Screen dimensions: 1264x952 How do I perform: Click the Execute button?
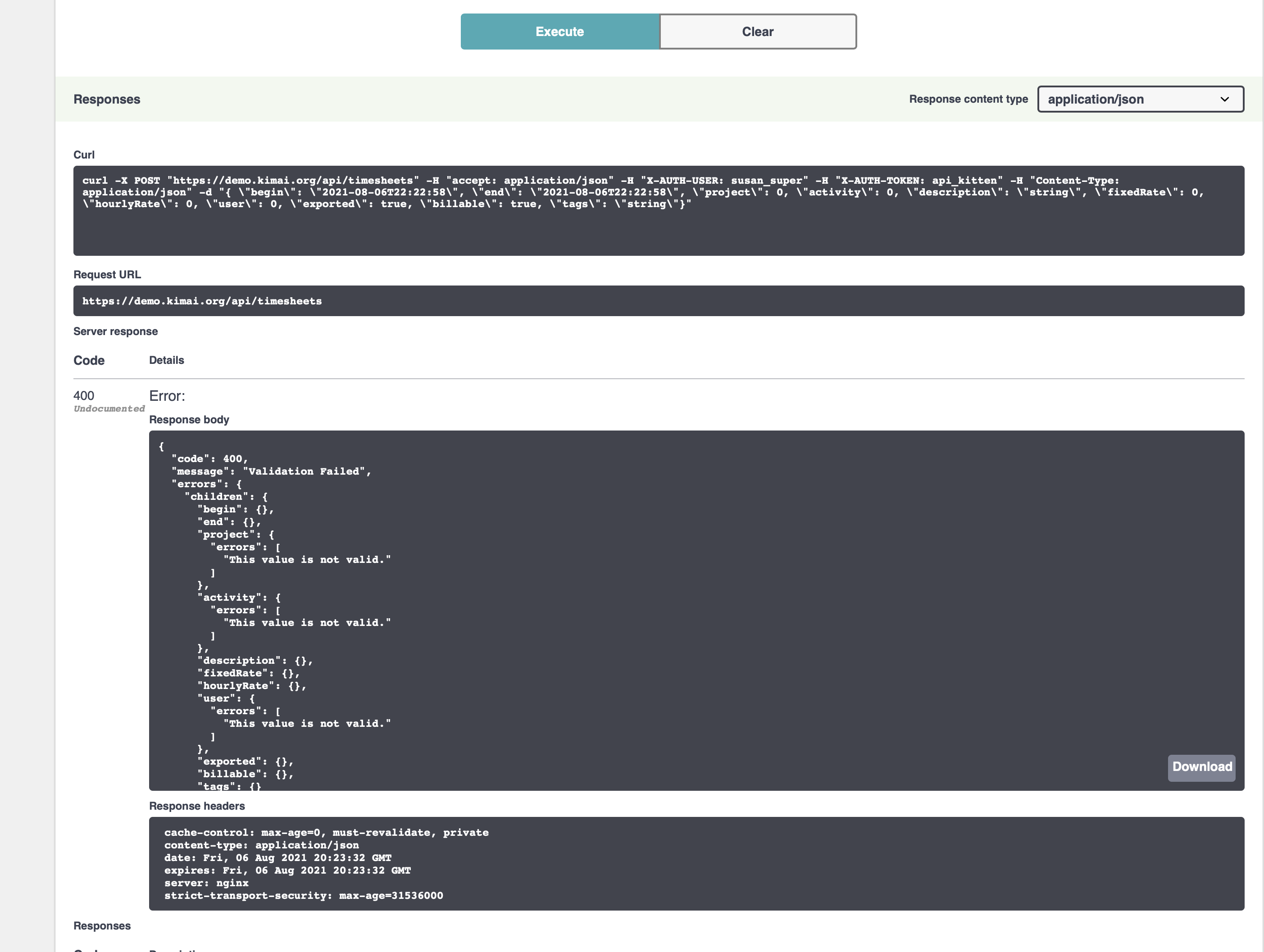[559, 32]
